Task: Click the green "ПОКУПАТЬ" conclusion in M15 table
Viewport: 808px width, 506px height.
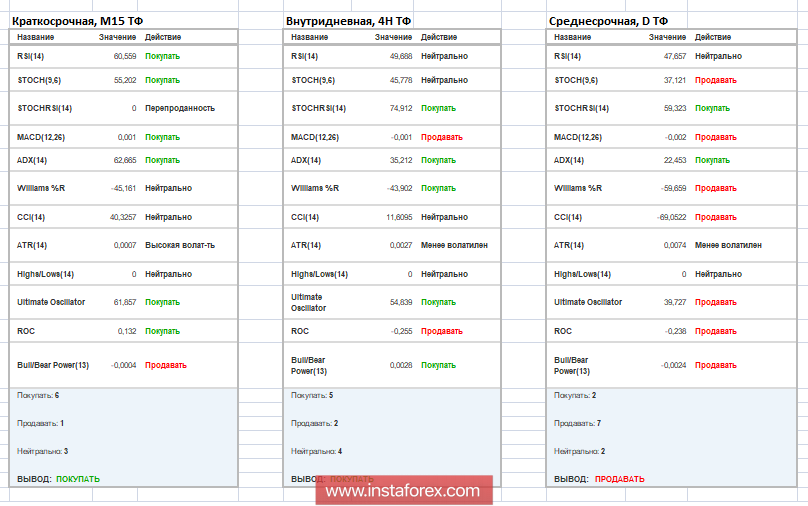Action: coord(78,479)
